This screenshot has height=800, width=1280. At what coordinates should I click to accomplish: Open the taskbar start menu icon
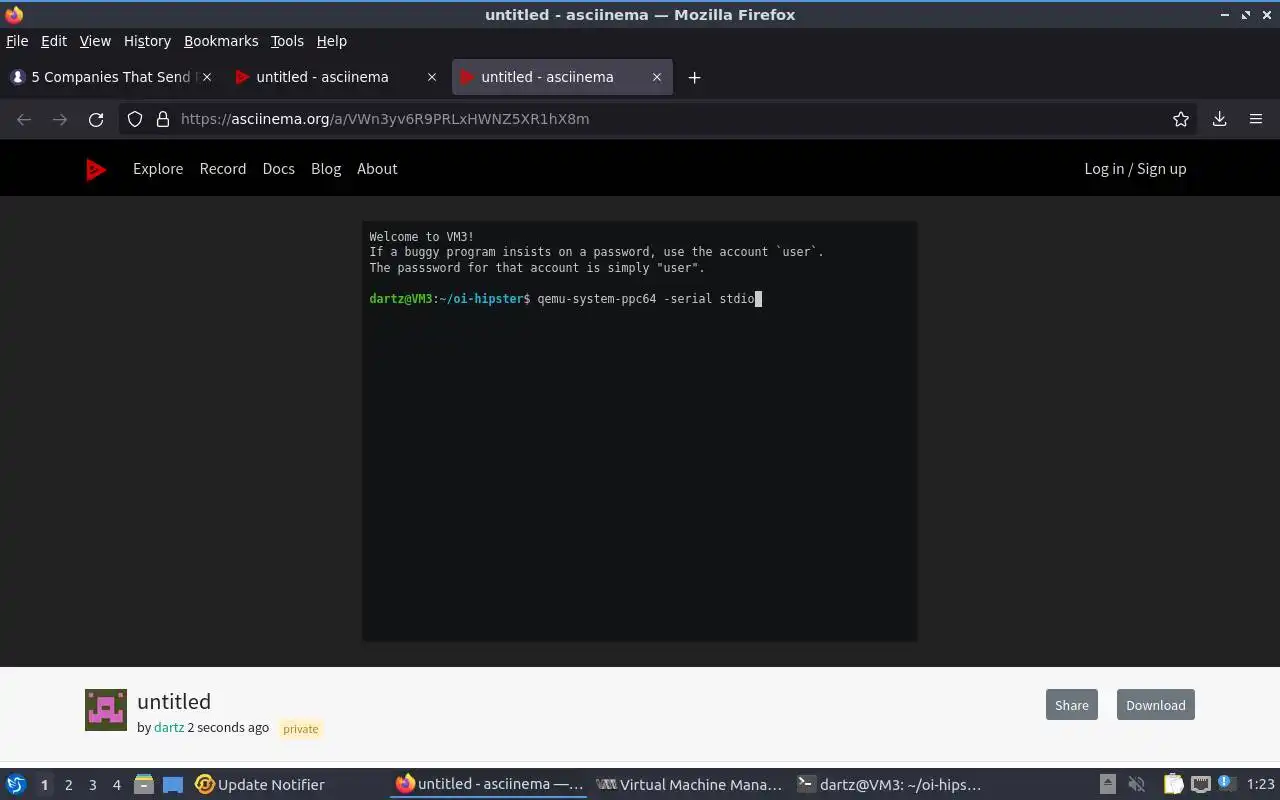[16, 785]
